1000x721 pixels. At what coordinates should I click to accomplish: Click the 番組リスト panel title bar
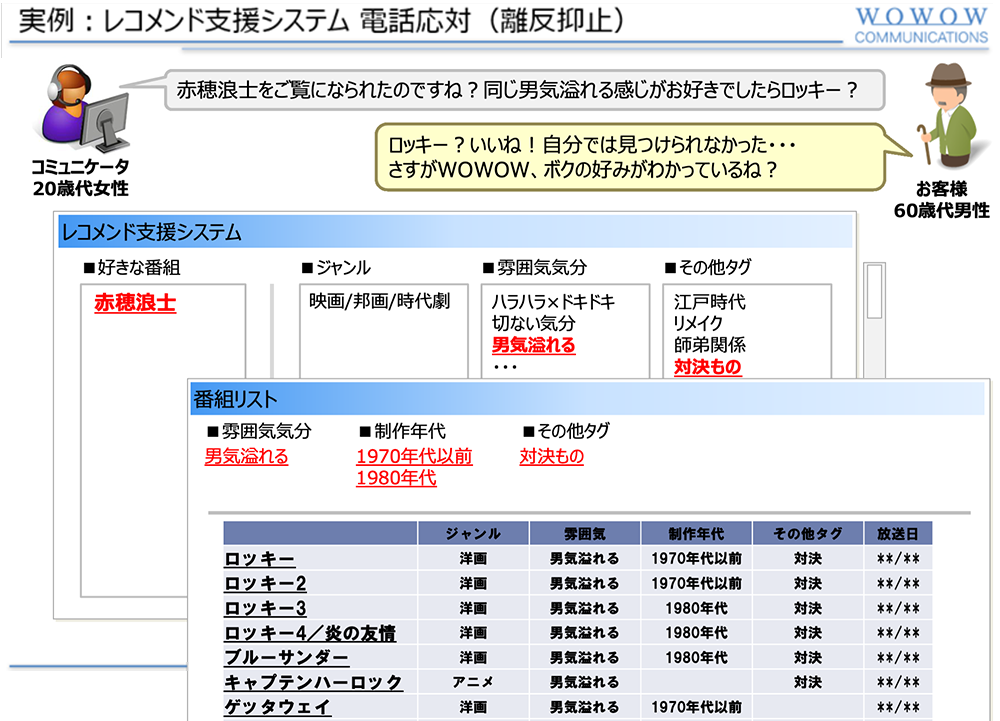pyautogui.click(x=587, y=400)
